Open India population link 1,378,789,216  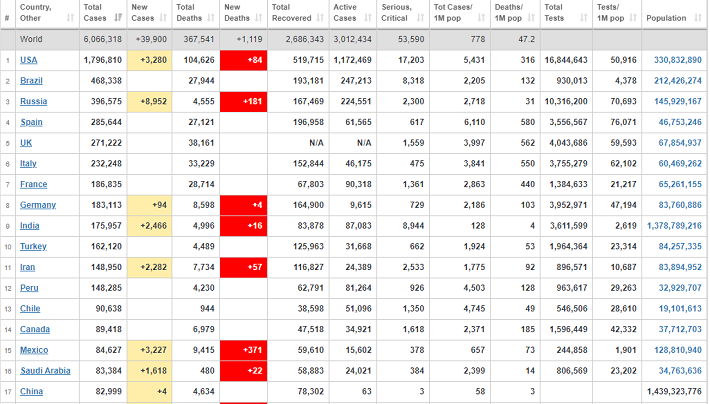[x=674, y=226]
